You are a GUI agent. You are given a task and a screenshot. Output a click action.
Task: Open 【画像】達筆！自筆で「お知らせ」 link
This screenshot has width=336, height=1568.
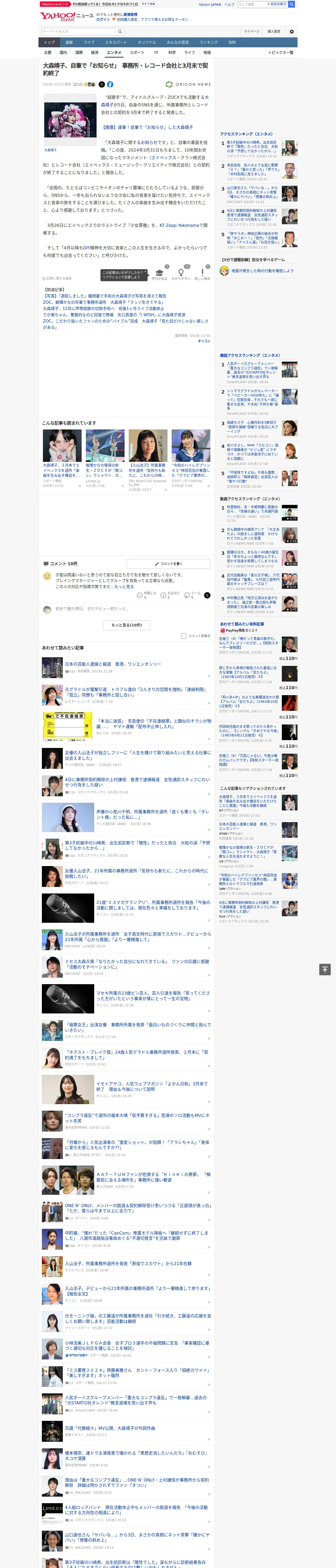tap(147, 127)
